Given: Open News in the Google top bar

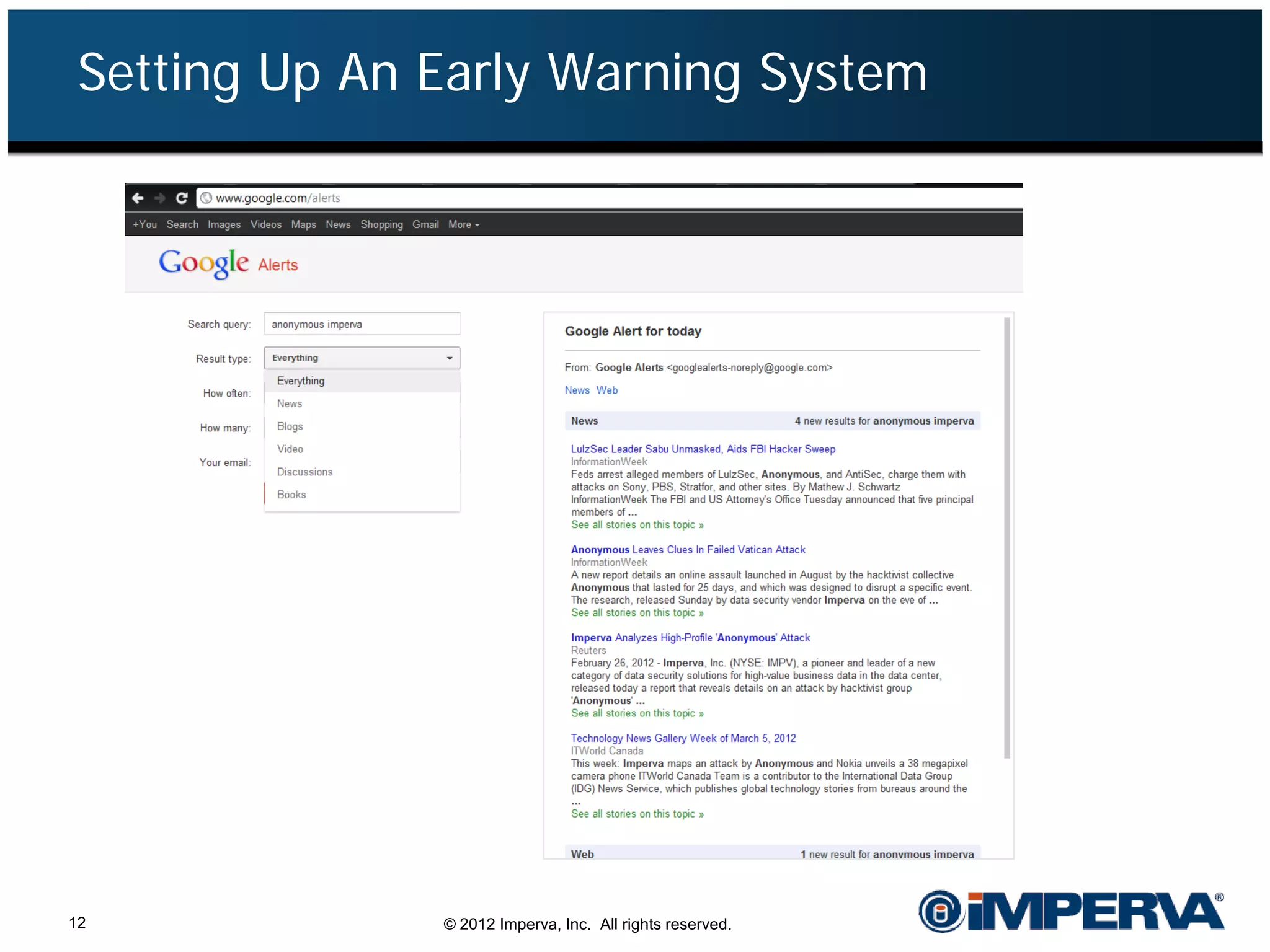Looking at the screenshot, I should (338, 224).
